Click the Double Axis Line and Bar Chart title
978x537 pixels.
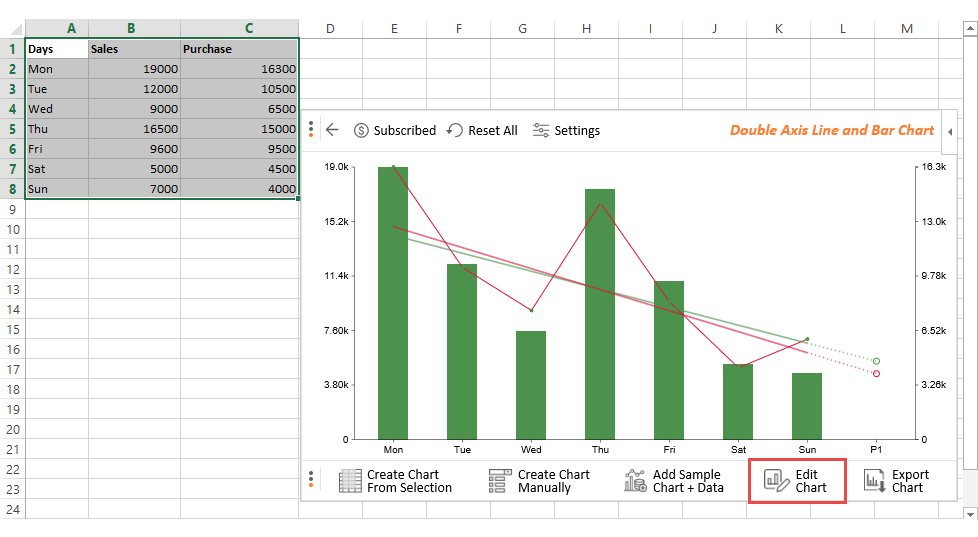[x=831, y=130]
